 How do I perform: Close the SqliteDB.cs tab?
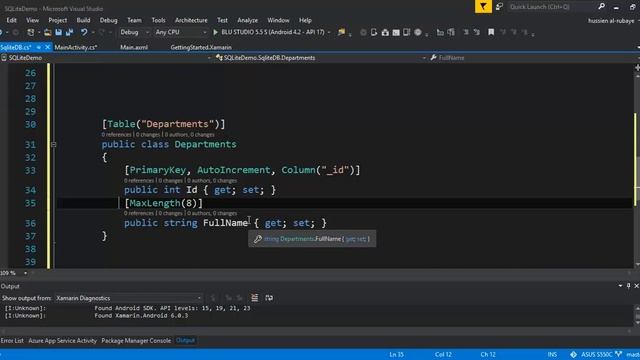(x=47, y=47)
